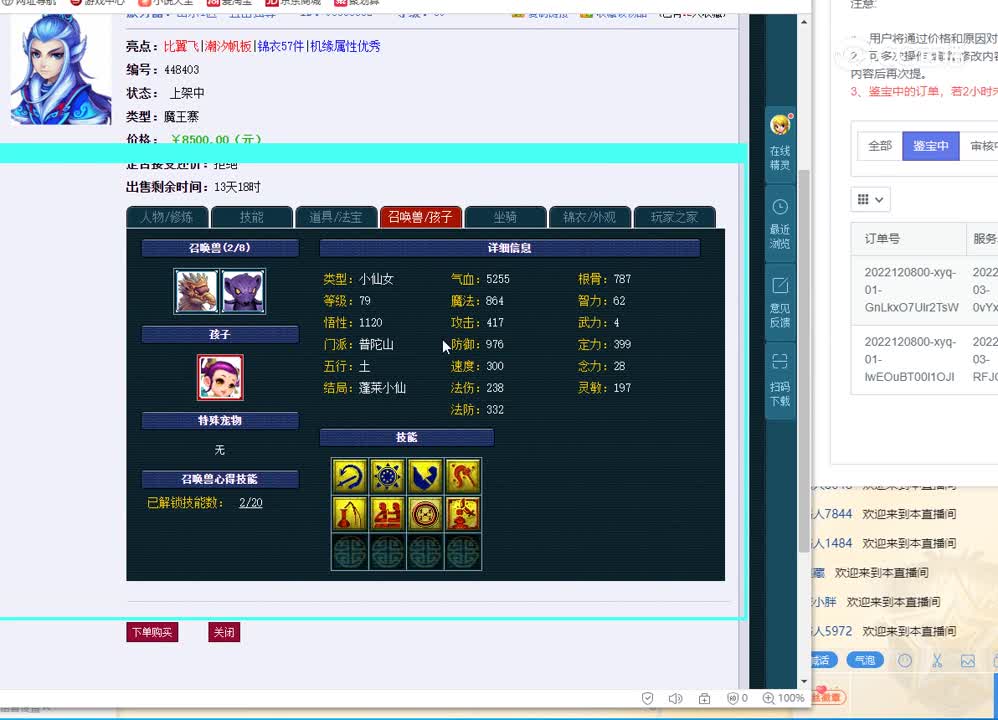Open the 意见反馈 feedback sidebar item

[780, 302]
